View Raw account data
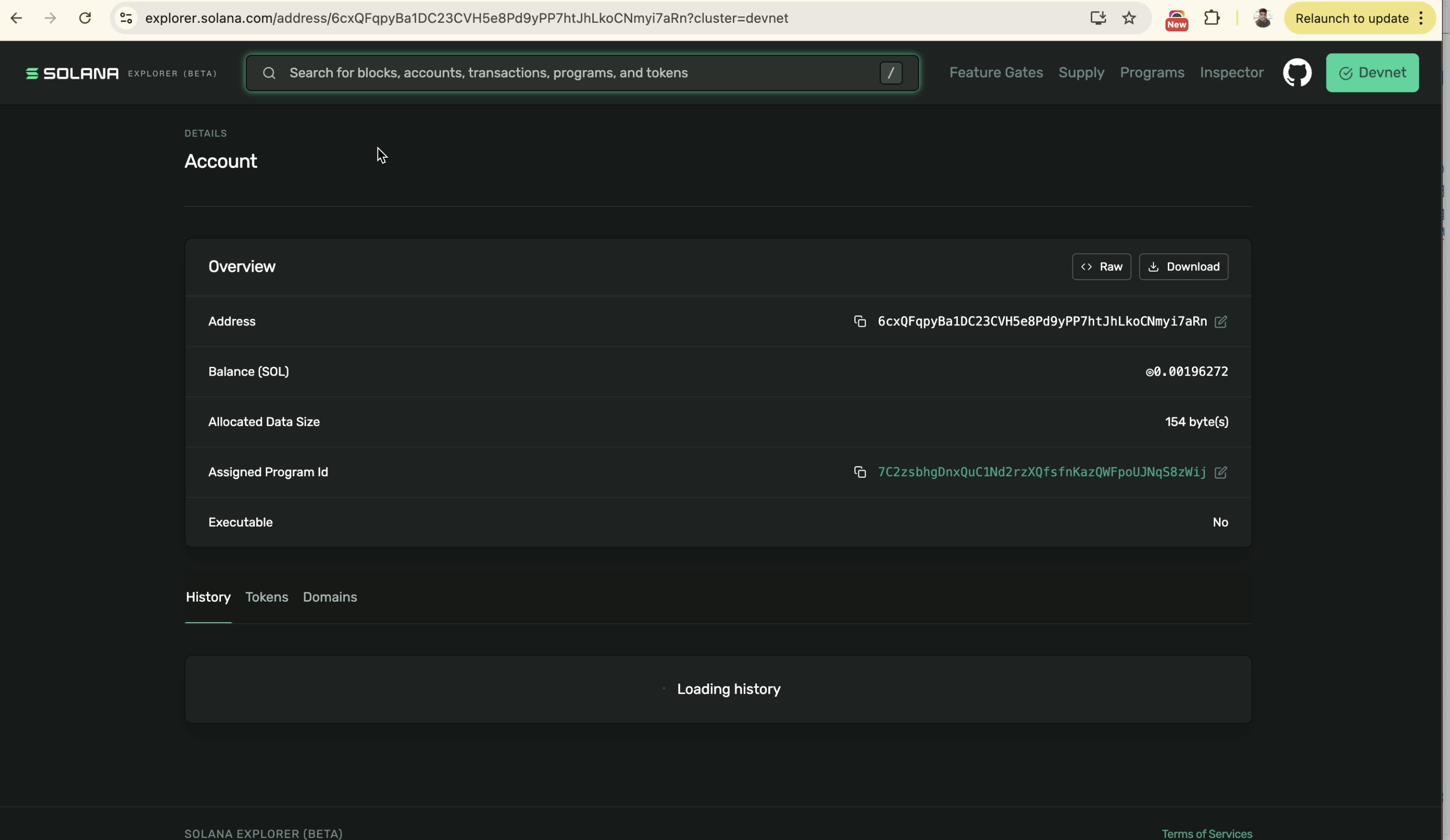The image size is (1450, 840). pos(1101,266)
